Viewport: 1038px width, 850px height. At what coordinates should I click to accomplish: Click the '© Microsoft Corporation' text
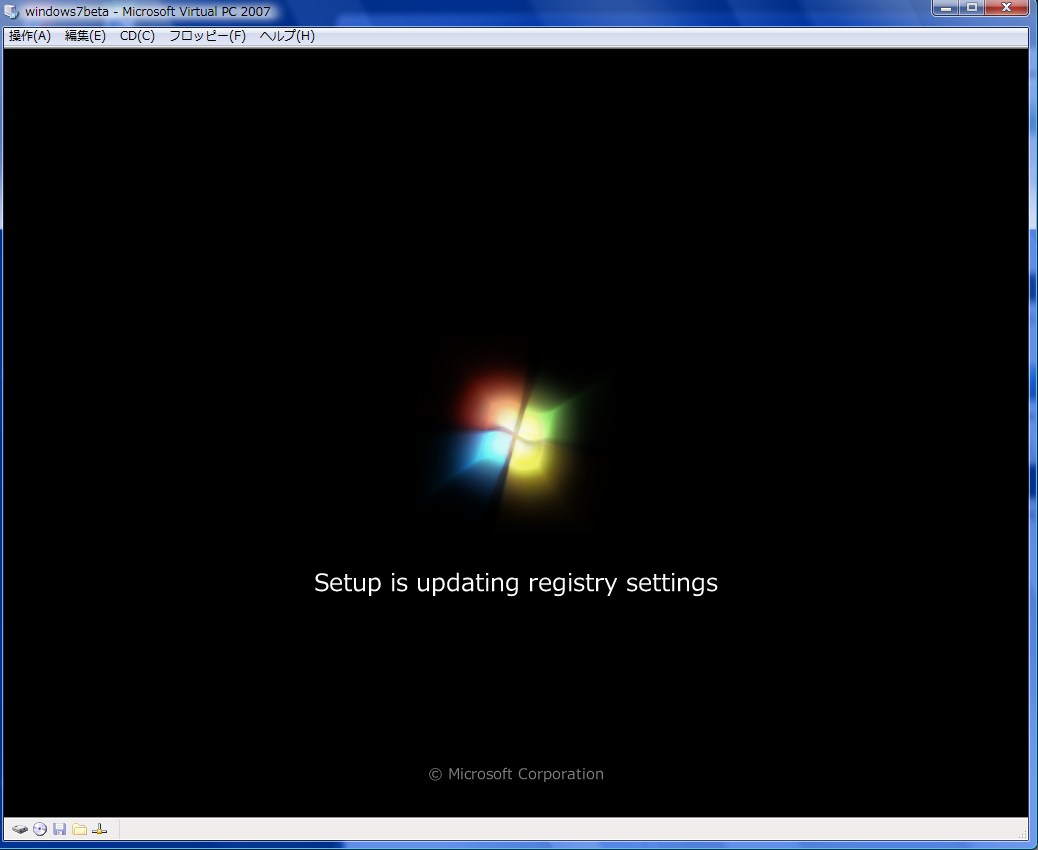pyautogui.click(x=516, y=774)
